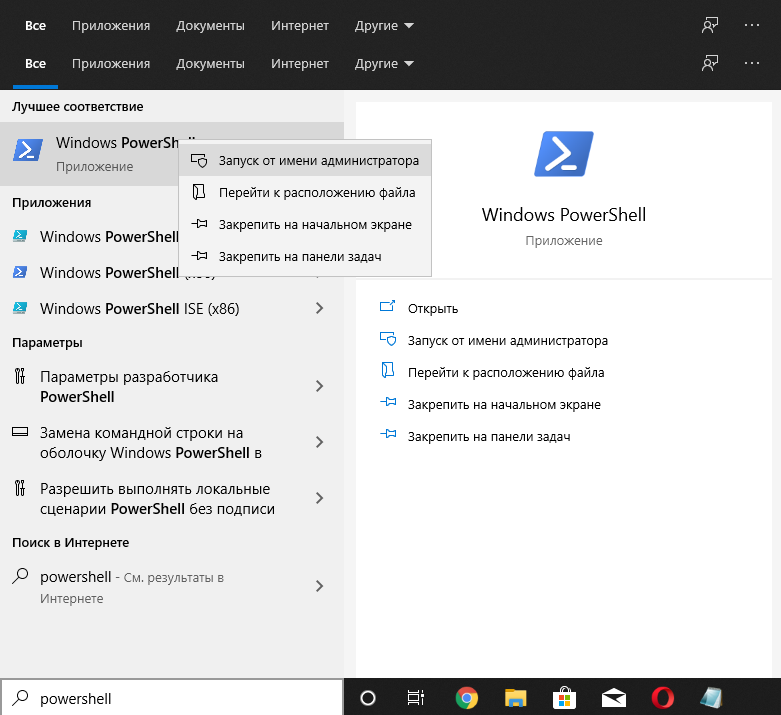
Task: Expand Windows PowerShell ISE (x86) options chevron
Action: pos(320,308)
